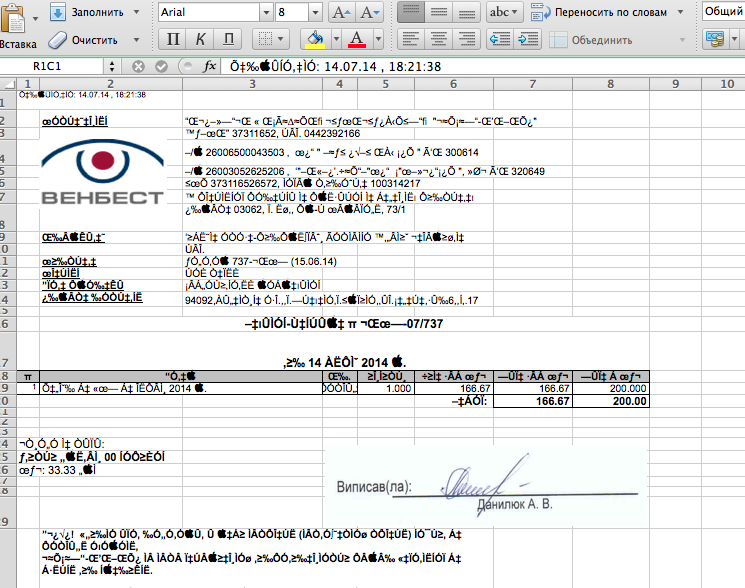Click the Merge (Объединить) button
Viewport: 745px width, 588px height.
coord(591,40)
